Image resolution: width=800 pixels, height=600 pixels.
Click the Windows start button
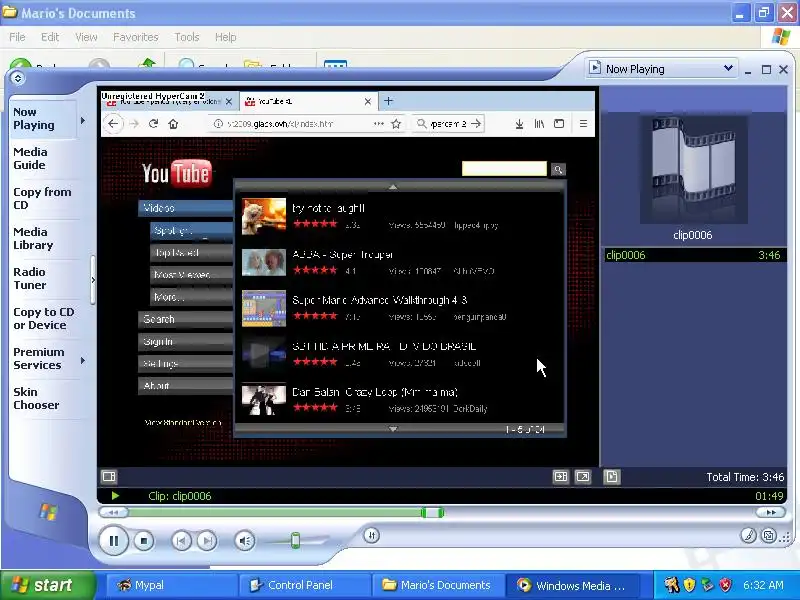click(x=48, y=585)
